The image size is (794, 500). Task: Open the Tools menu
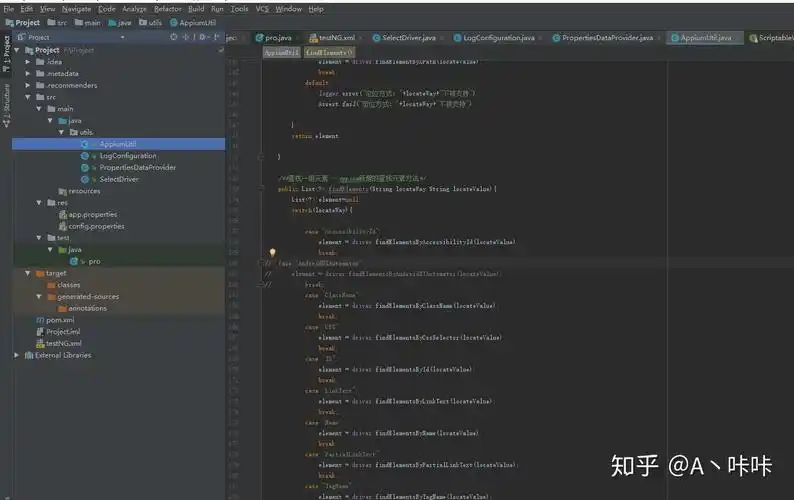(x=240, y=9)
